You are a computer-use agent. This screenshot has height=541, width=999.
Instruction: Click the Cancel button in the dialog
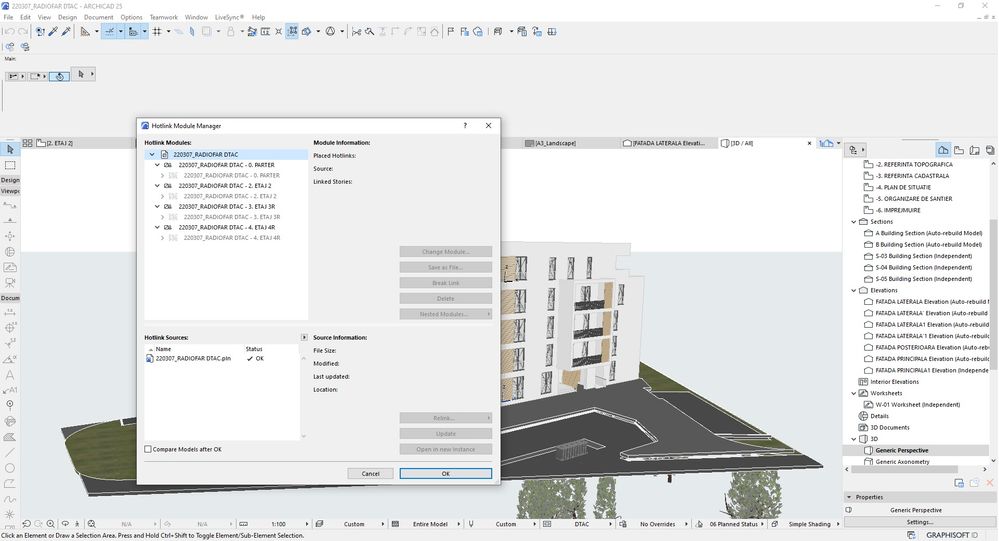click(370, 473)
